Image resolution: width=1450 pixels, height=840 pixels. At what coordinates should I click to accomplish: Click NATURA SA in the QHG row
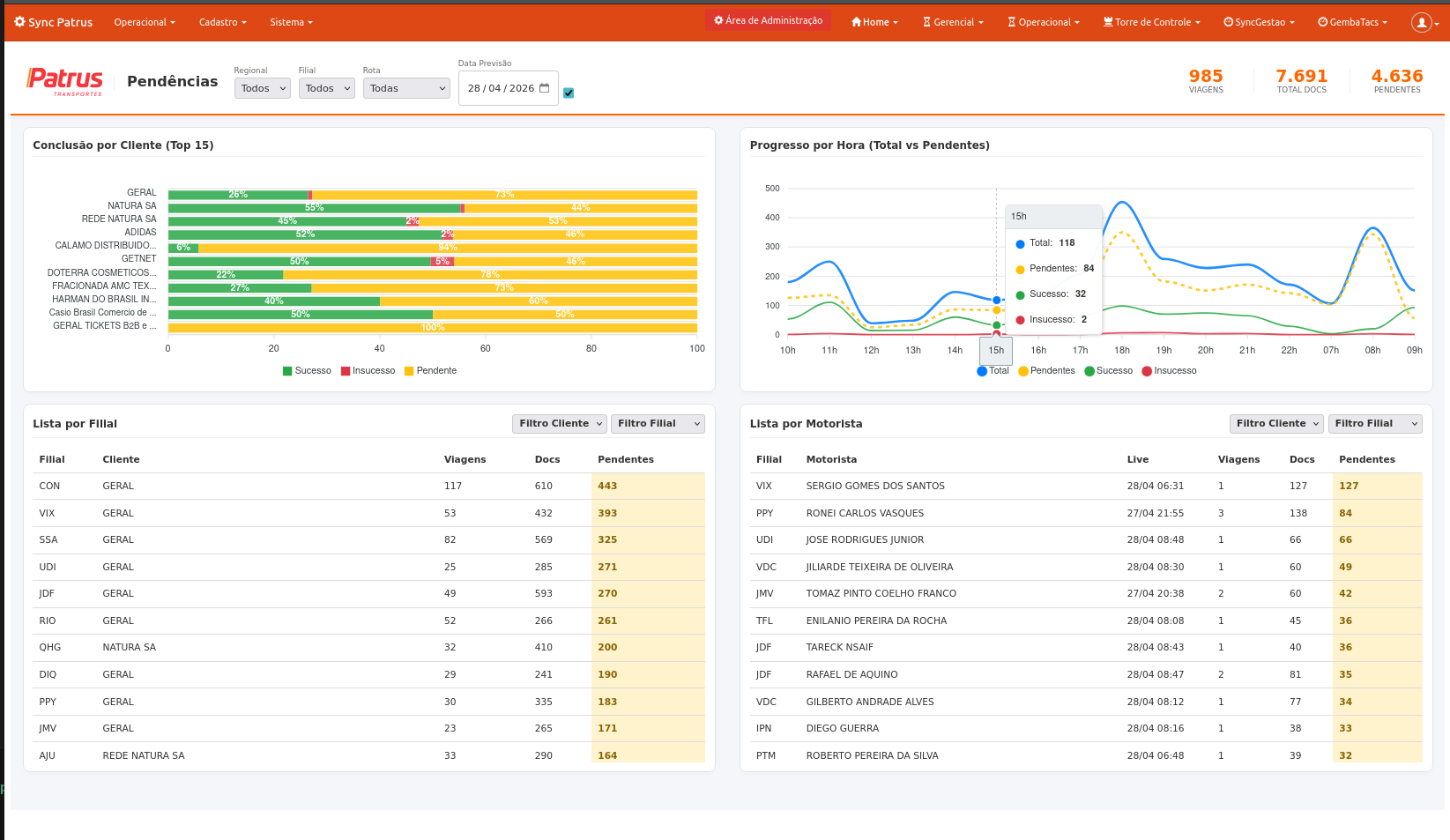[x=129, y=648]
